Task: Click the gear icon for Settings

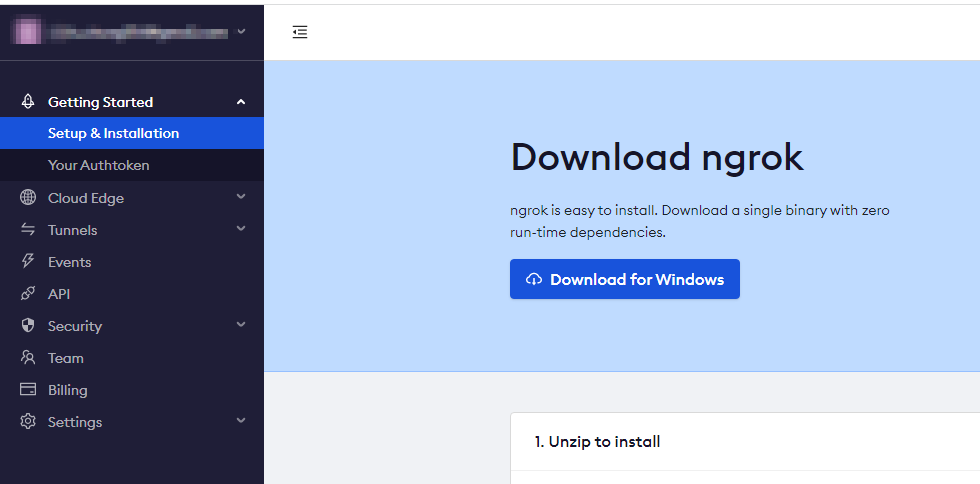Action: (x=28, y=421)
